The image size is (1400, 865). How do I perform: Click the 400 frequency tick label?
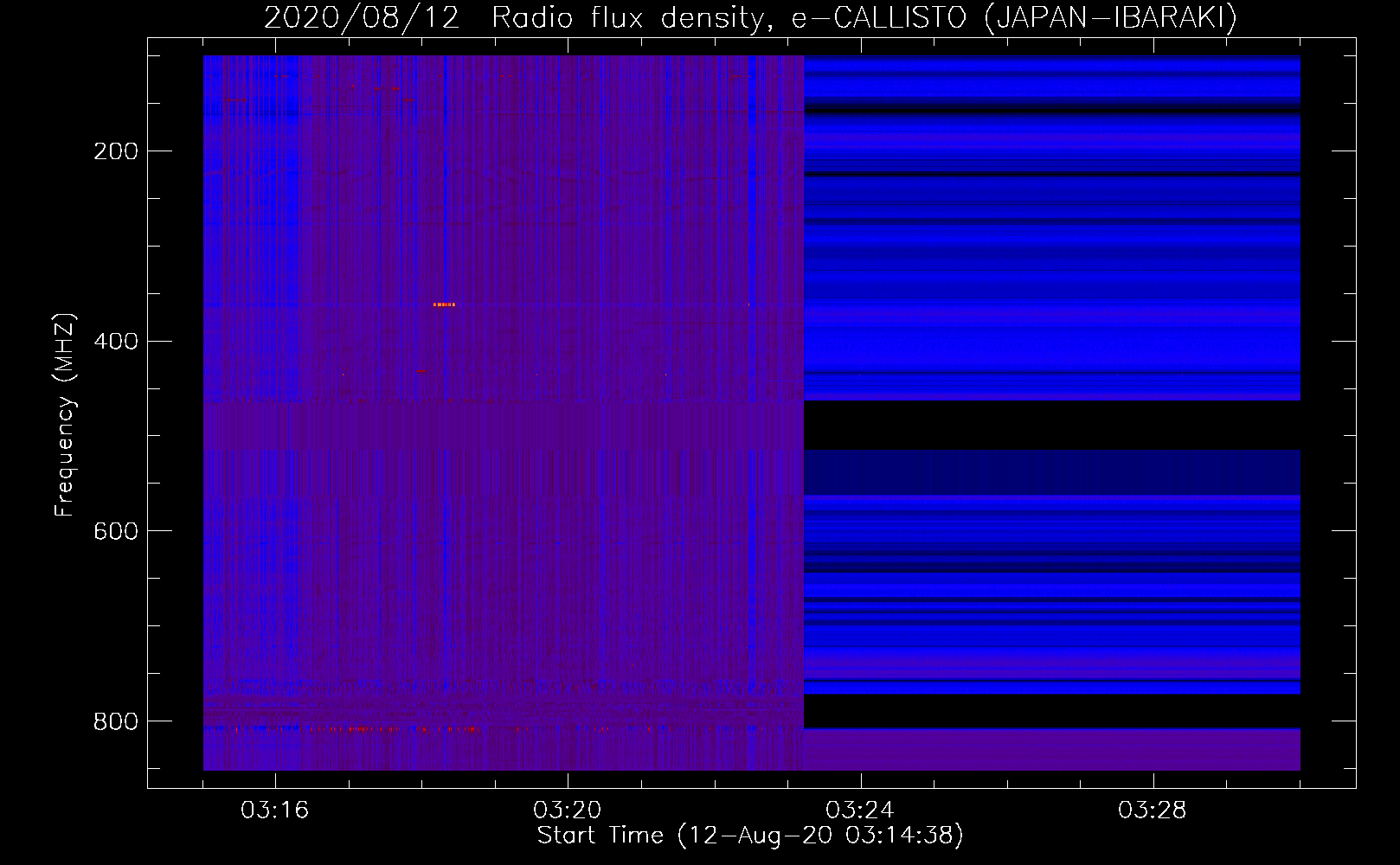116,341
